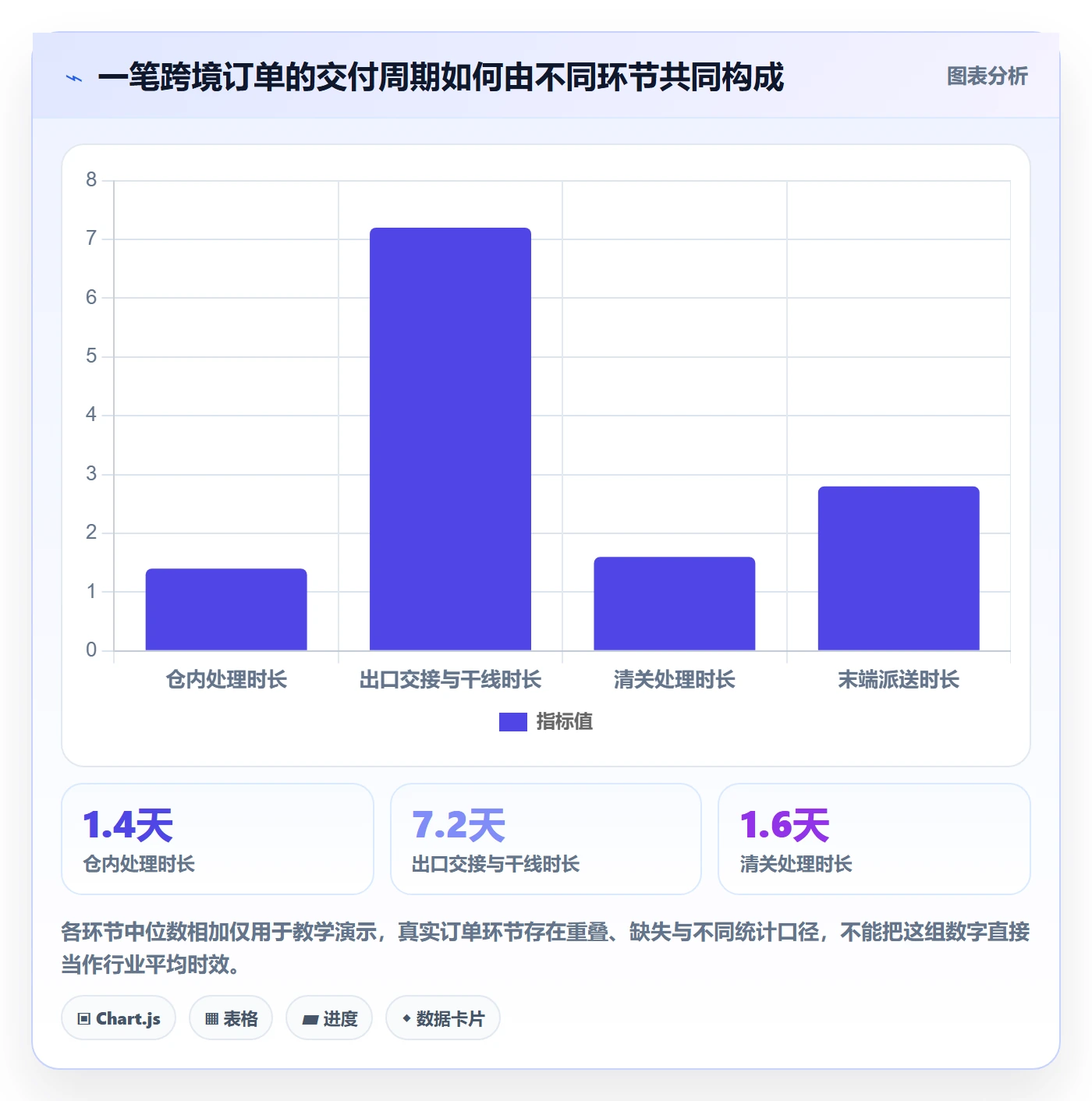
Task: Click the 仓内处理时长 x-axis label
Action: tap(226, 680)
